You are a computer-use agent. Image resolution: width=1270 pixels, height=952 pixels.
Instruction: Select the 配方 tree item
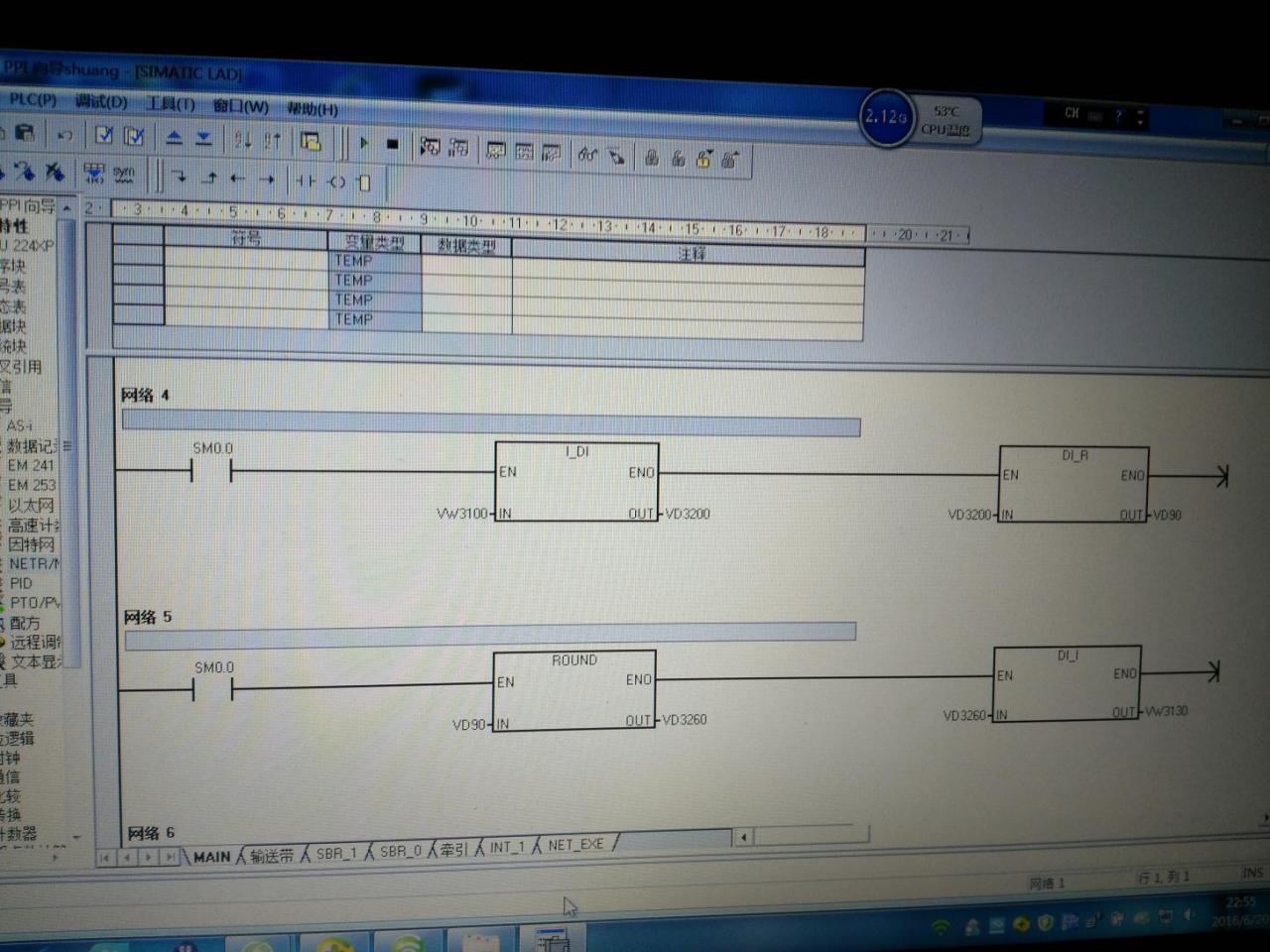click(x=25, y=623)
